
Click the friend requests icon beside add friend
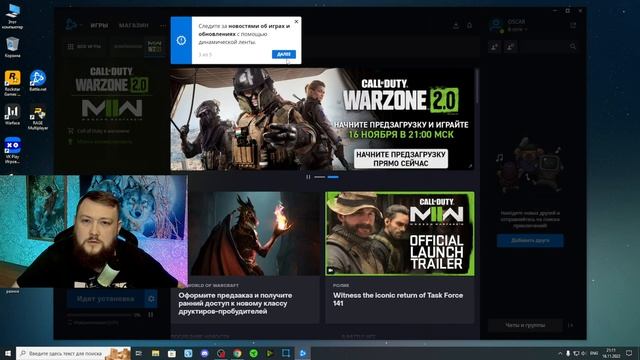pyautogui.click(x=511, y=47)
